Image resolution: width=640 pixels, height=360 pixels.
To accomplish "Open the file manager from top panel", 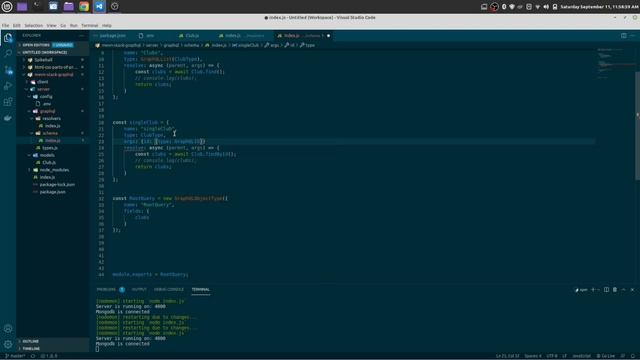I will click(69, 7).
